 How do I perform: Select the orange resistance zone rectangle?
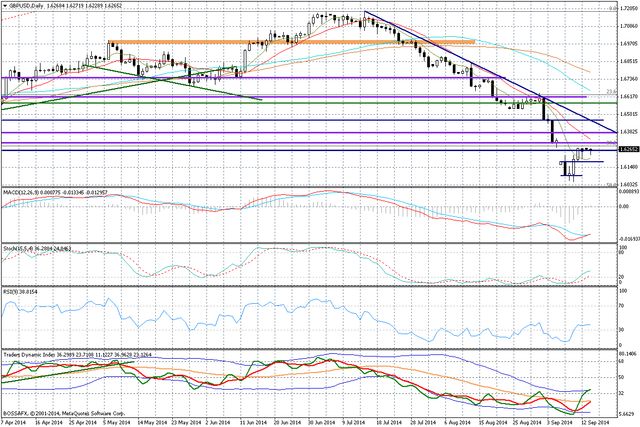(x=291, y=42)
